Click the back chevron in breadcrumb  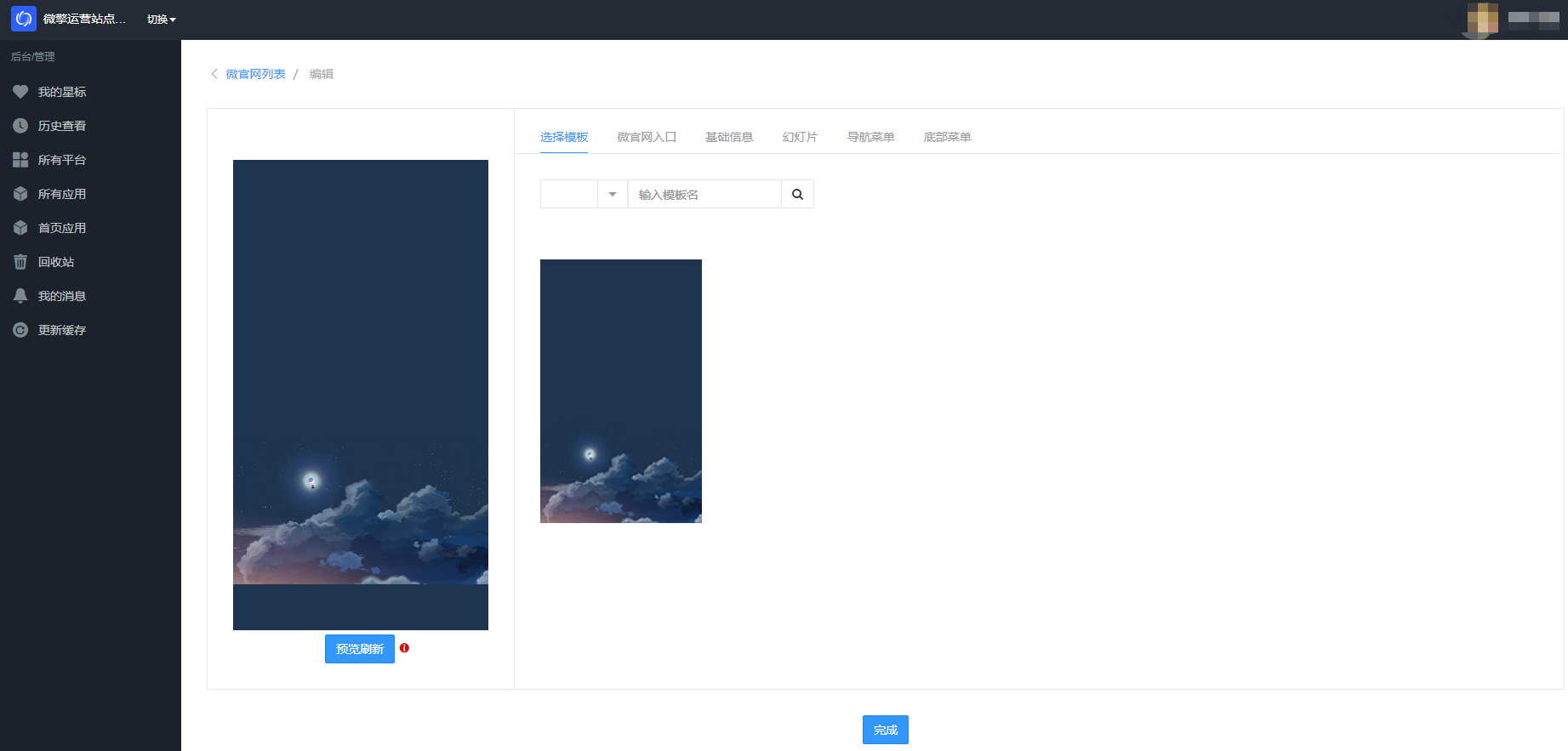[x=214, y=74]
